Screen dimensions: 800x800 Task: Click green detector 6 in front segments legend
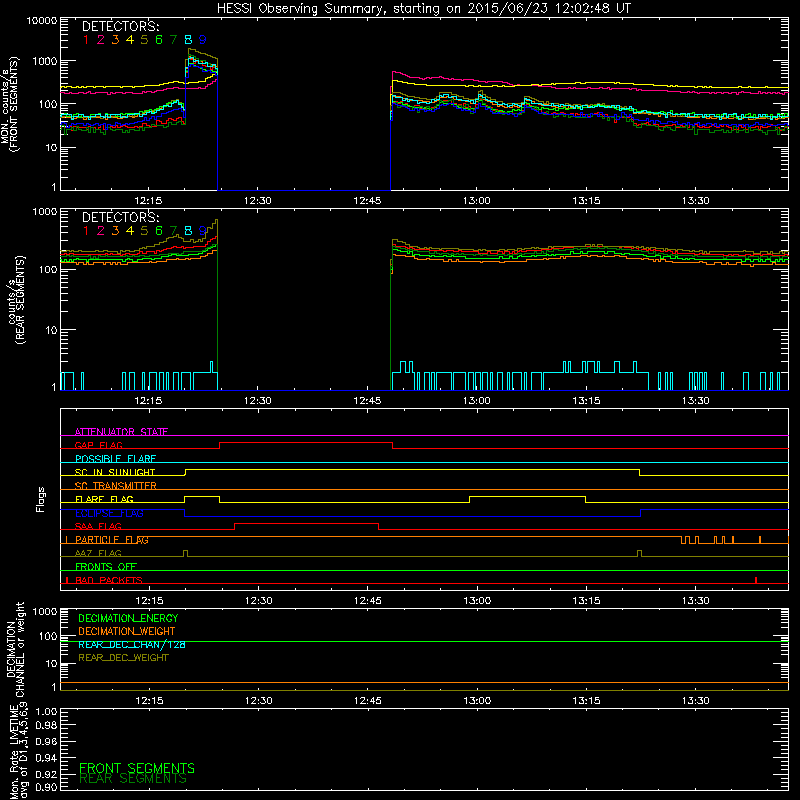coord(159,40)
